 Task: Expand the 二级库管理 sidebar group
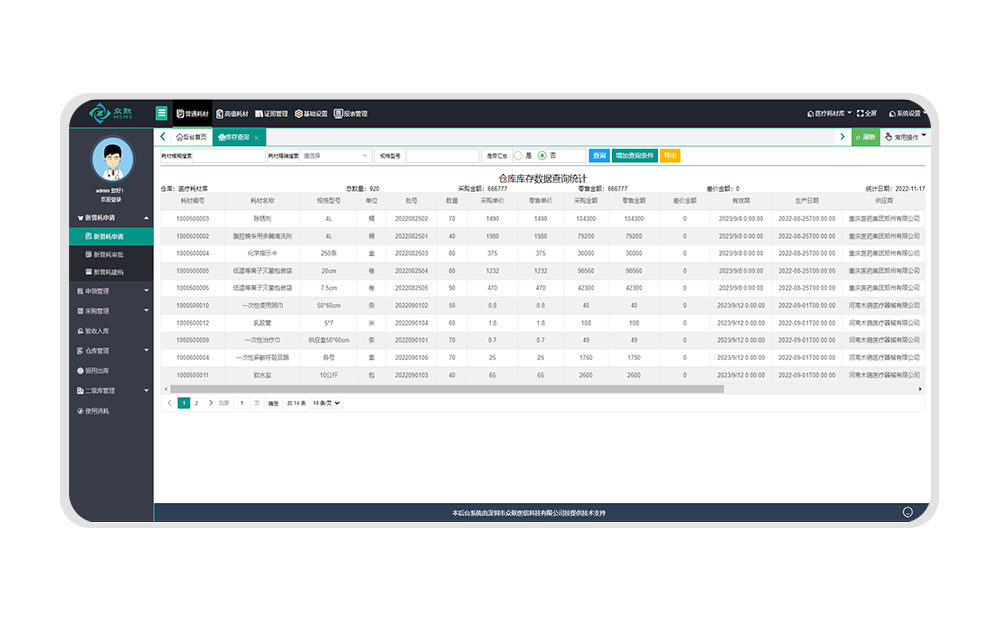(111, 390)
